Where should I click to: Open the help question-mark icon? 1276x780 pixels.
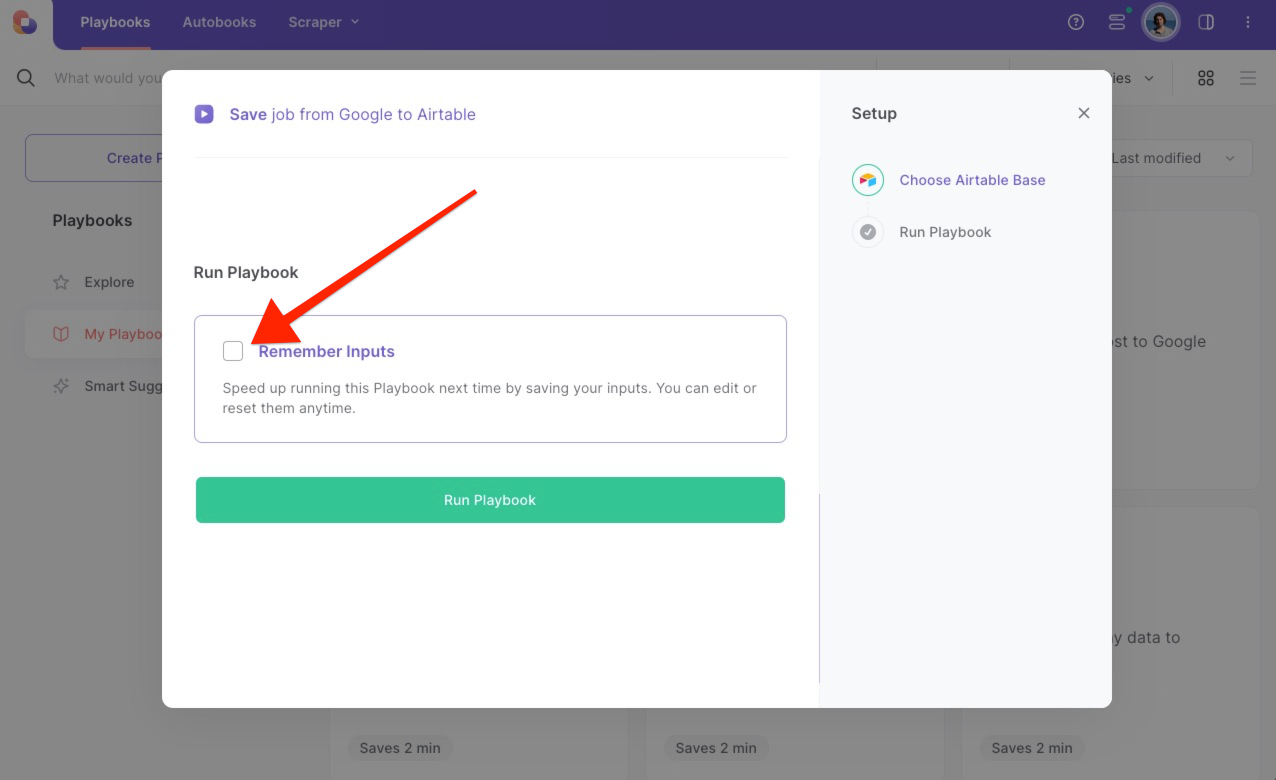click(x=1076, y=22)
